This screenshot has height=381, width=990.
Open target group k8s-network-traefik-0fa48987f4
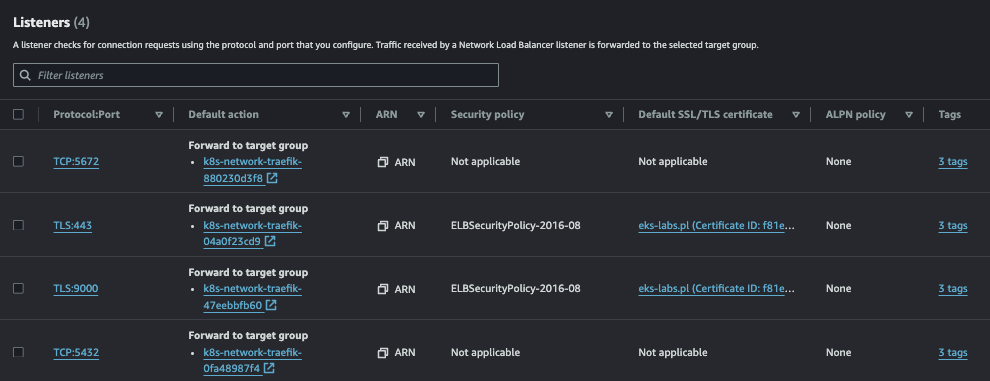click(253, 360)
